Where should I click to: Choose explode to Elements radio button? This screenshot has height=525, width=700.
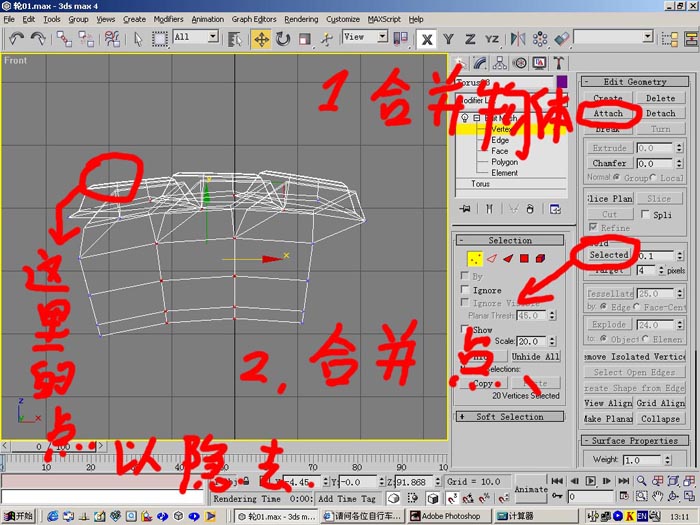(x=645, y=338)
